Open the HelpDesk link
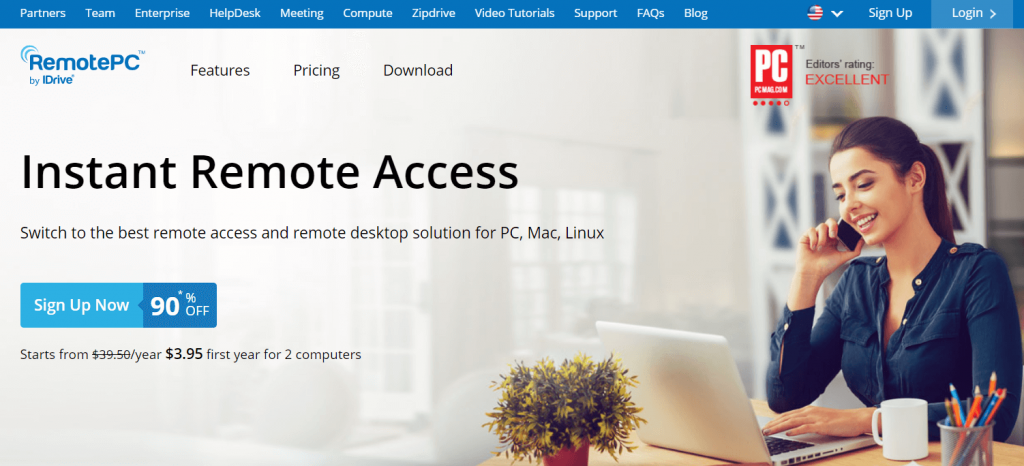The width and height of the screenshot is (1024, 466). [x=235, y=13]
